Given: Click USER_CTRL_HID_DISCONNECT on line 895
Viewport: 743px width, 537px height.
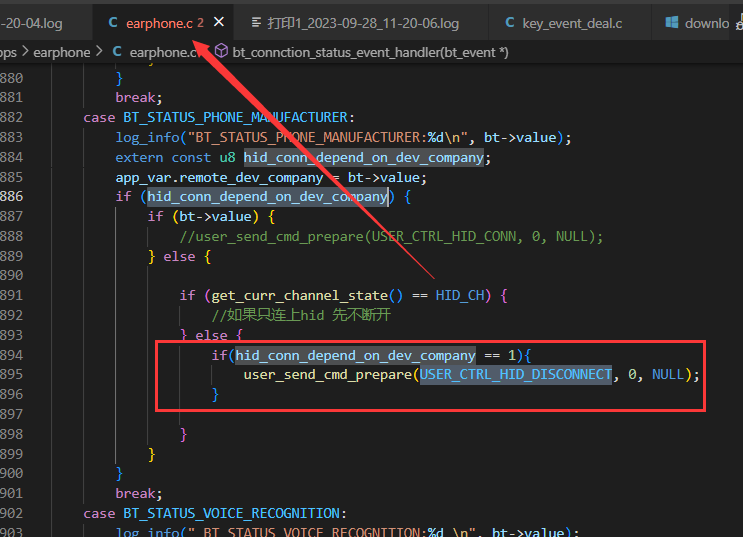Looking at the screenshot, I should click(x=516, y=374).
